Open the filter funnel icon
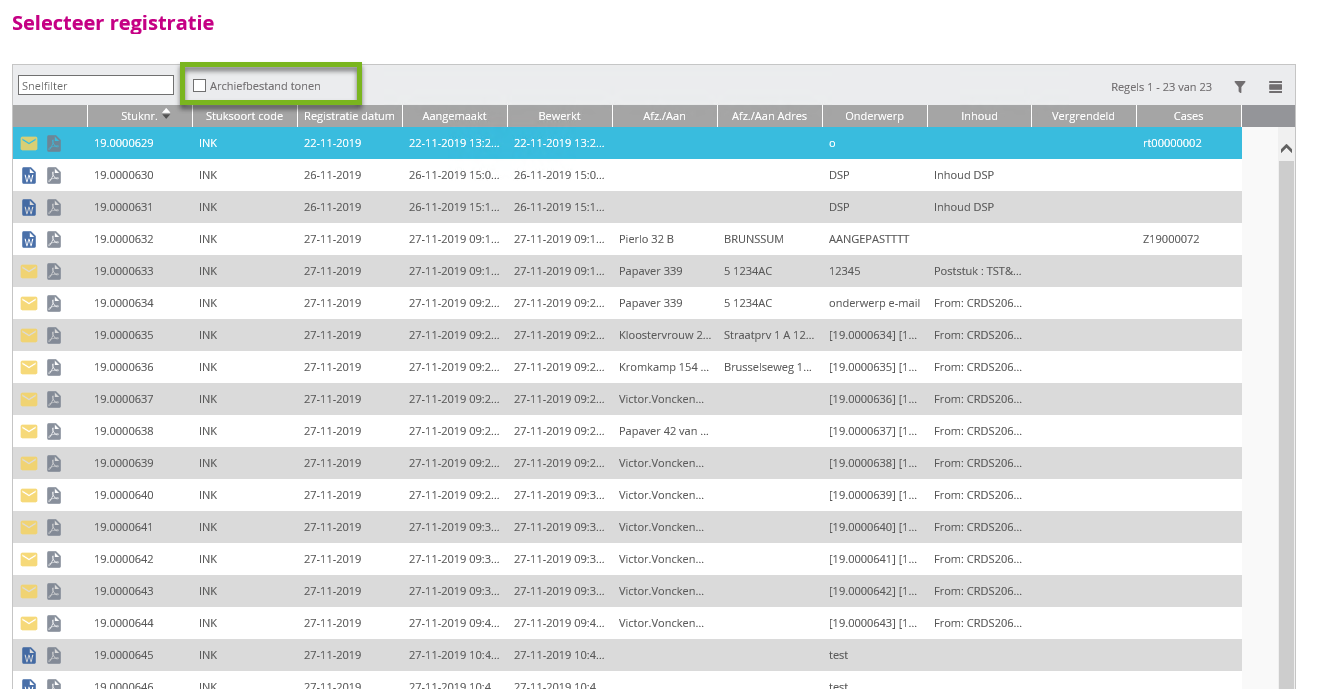 pos(1240,87)
